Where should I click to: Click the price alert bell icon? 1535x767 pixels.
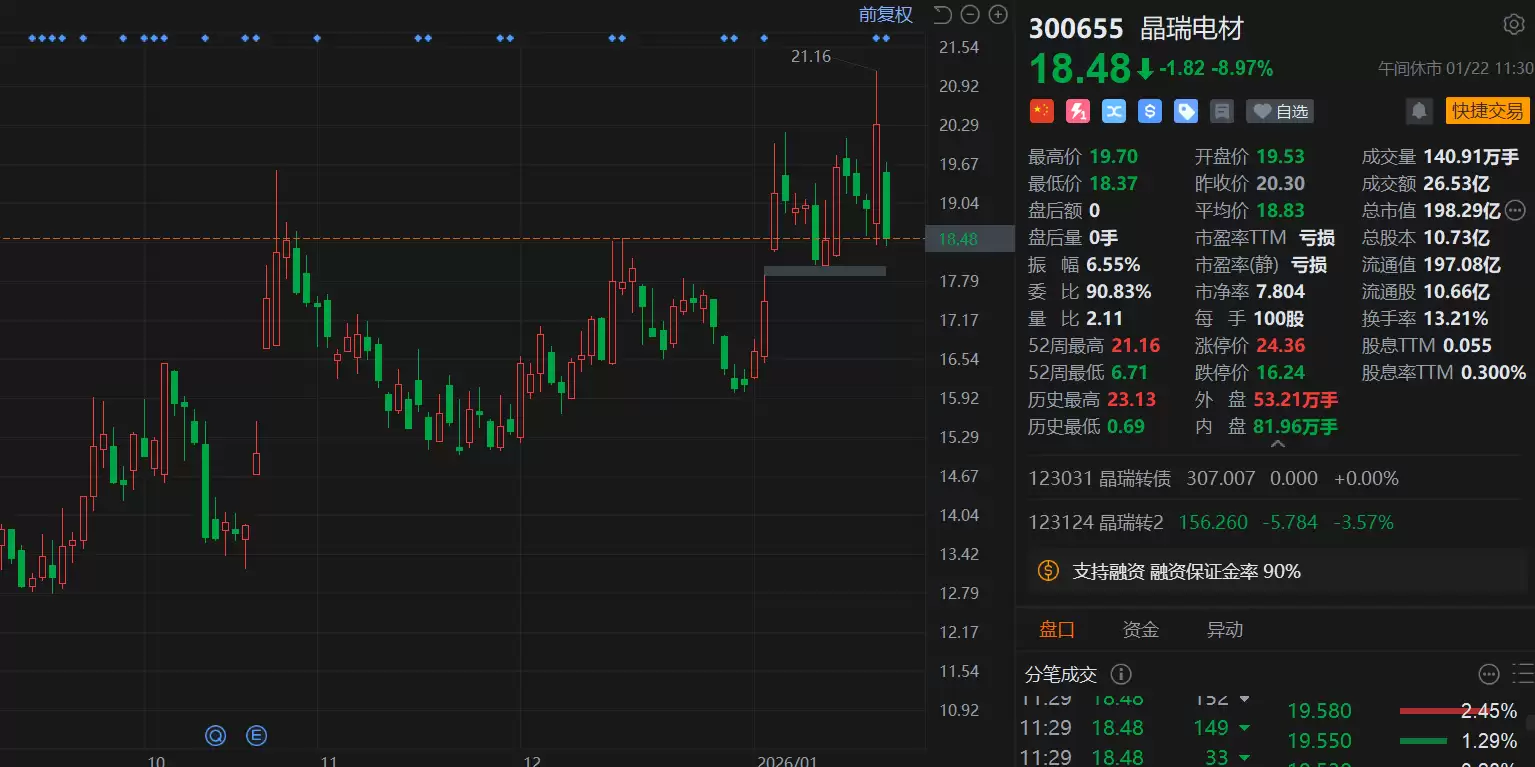click(1419, 111)
